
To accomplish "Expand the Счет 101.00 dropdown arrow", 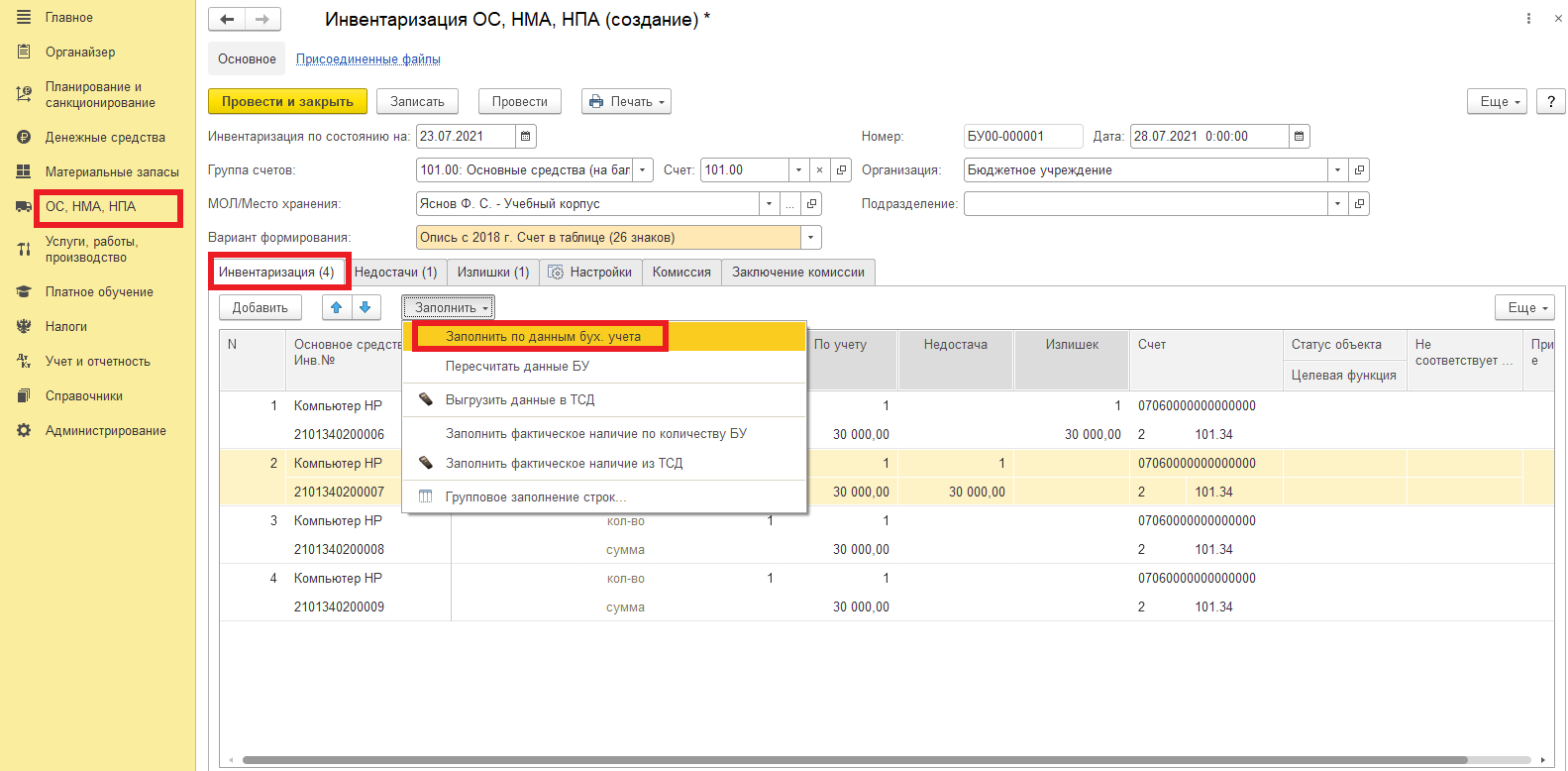I will pos(798,169).
